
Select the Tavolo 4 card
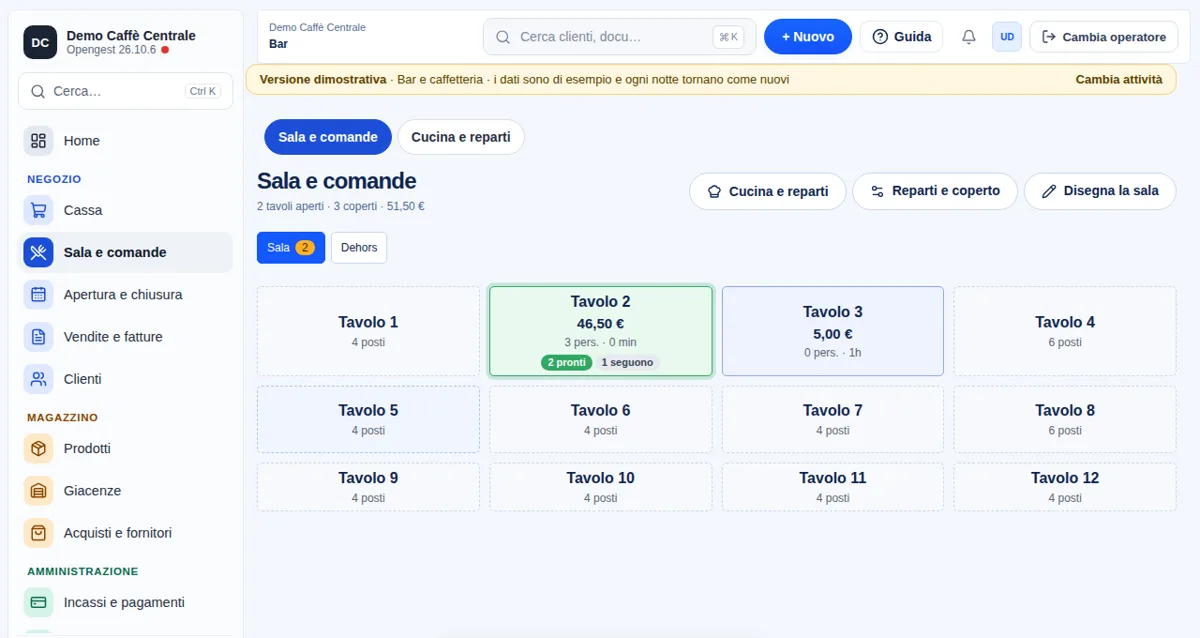tap(1065, 331)
